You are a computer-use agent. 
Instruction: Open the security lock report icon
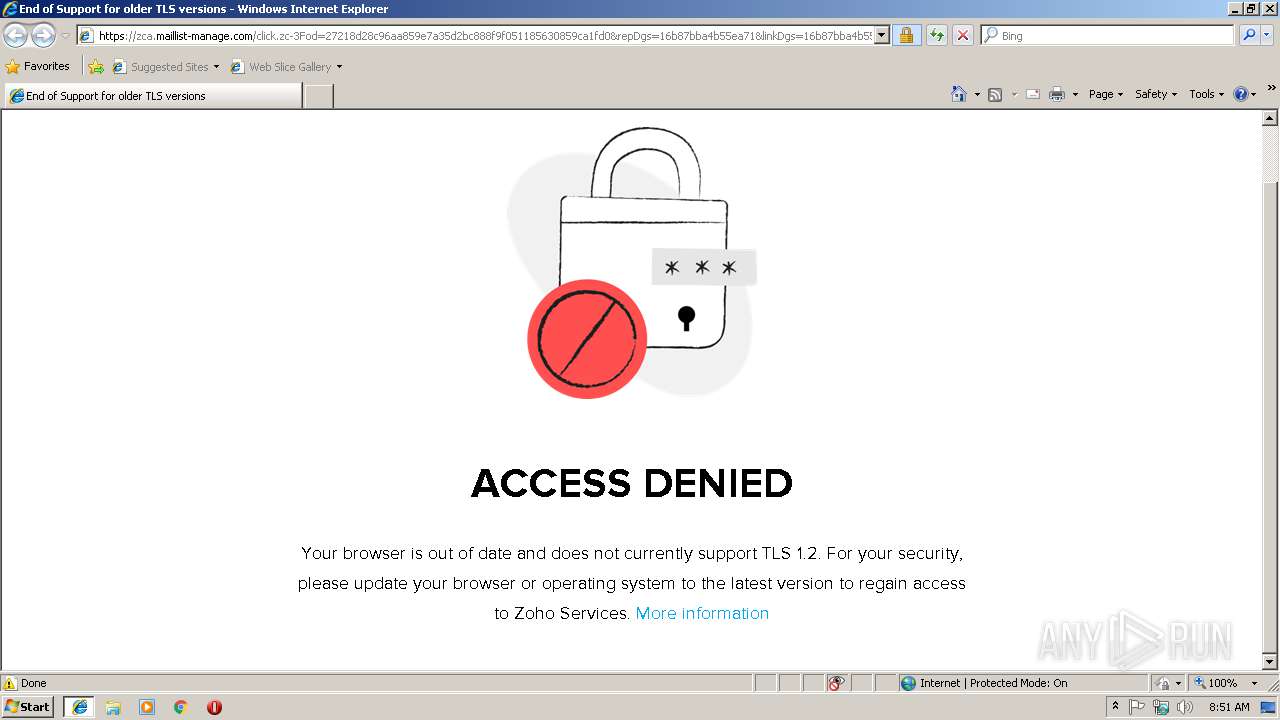click(906, 35)
